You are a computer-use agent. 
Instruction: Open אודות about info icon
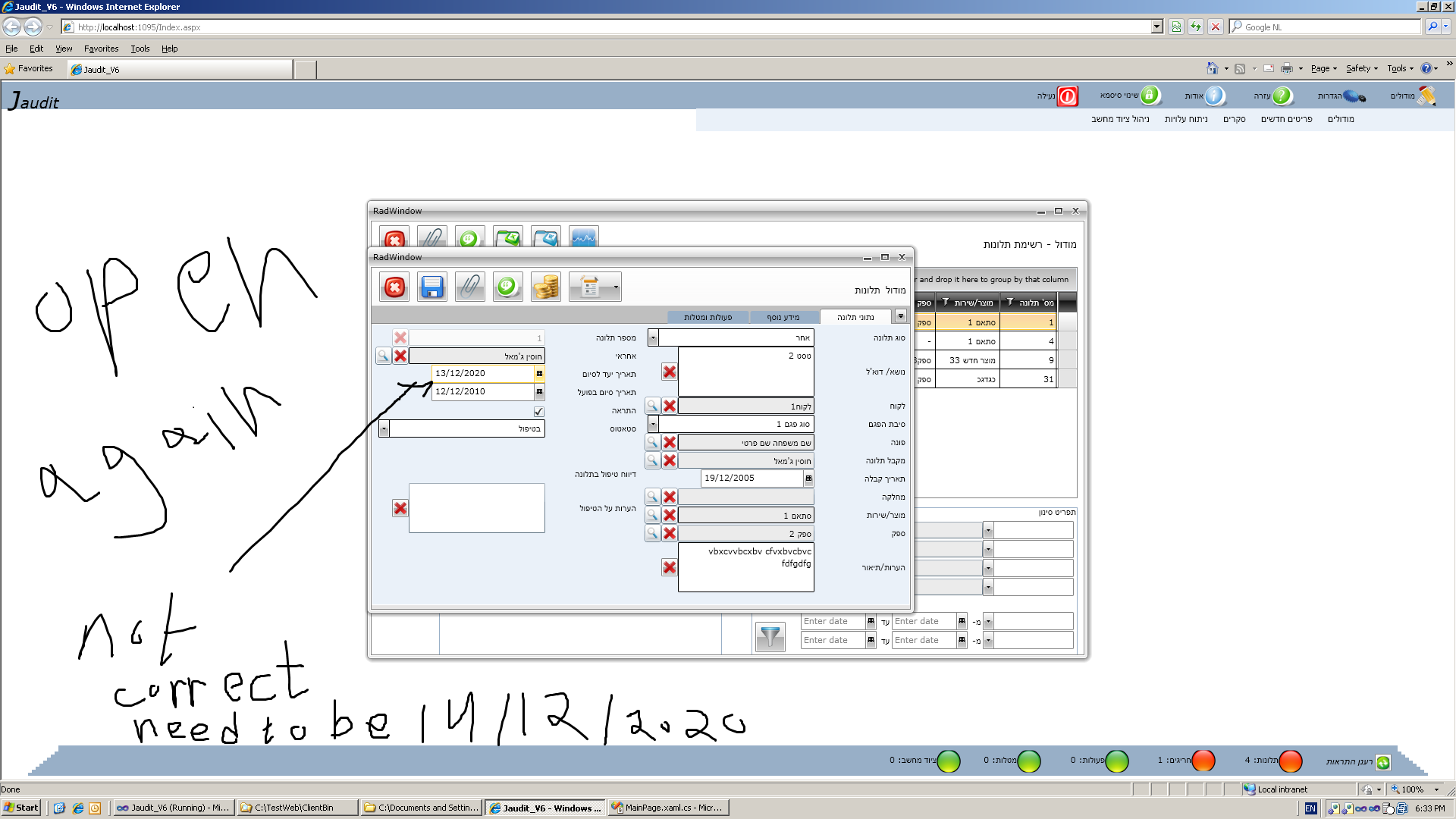point(1214,96)
